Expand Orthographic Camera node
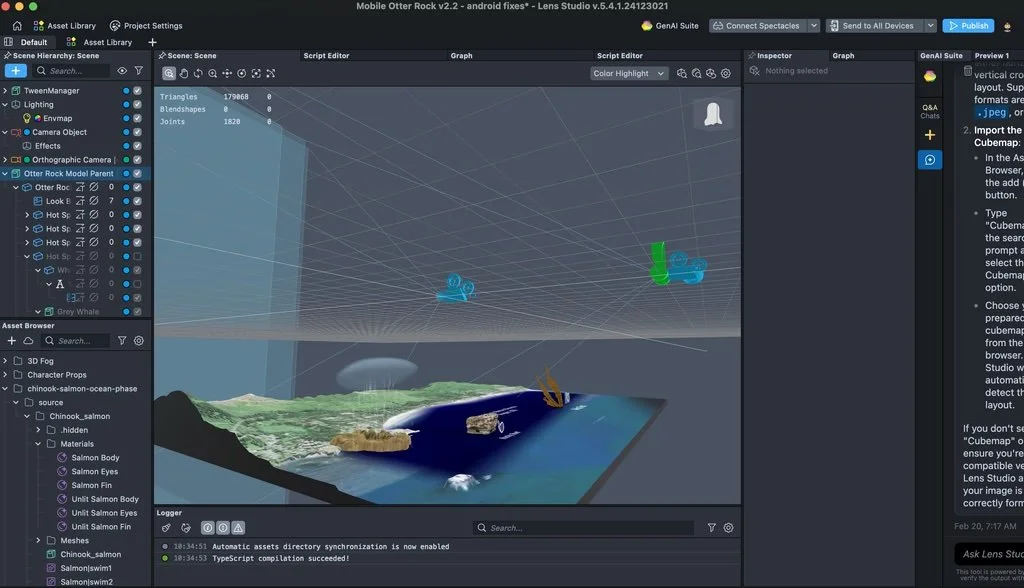Screen dimensions: 1024x588 (5, 159)
